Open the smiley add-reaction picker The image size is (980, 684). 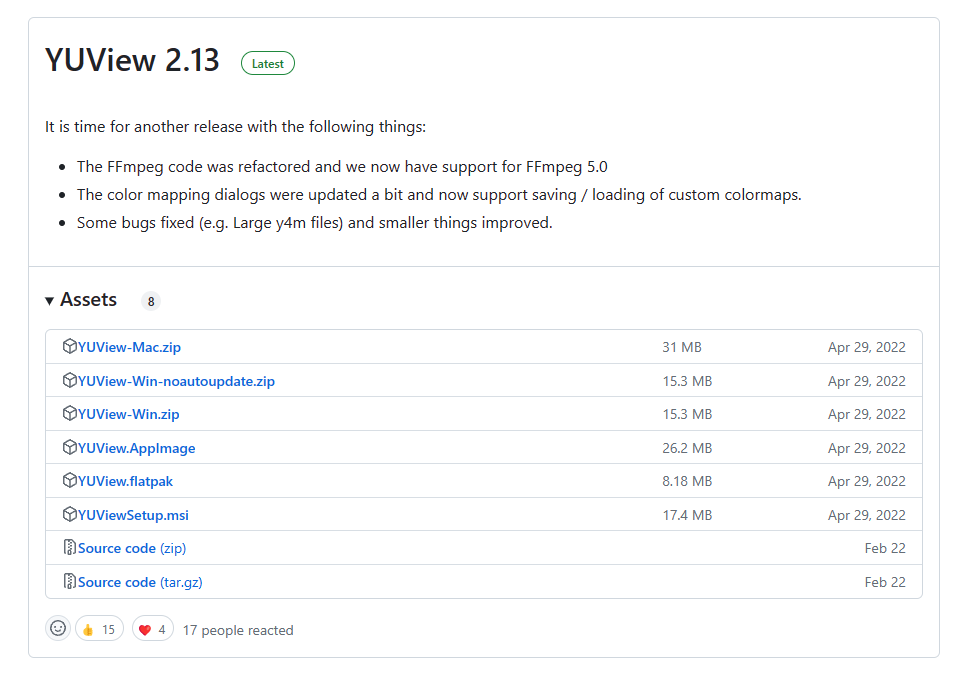pyautogui.click(x=58, y=628)
